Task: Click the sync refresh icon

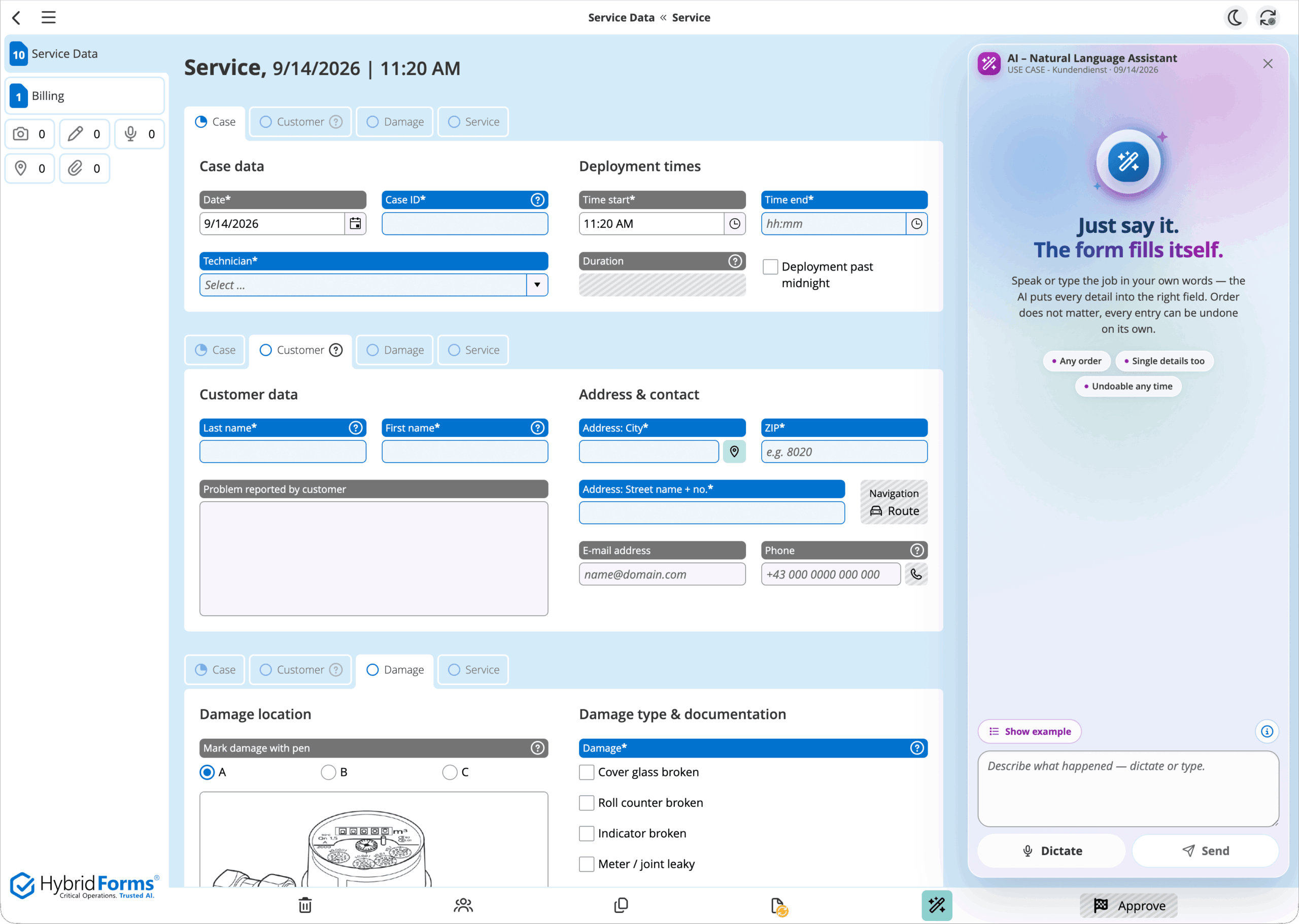Action: pos(1268,18)
